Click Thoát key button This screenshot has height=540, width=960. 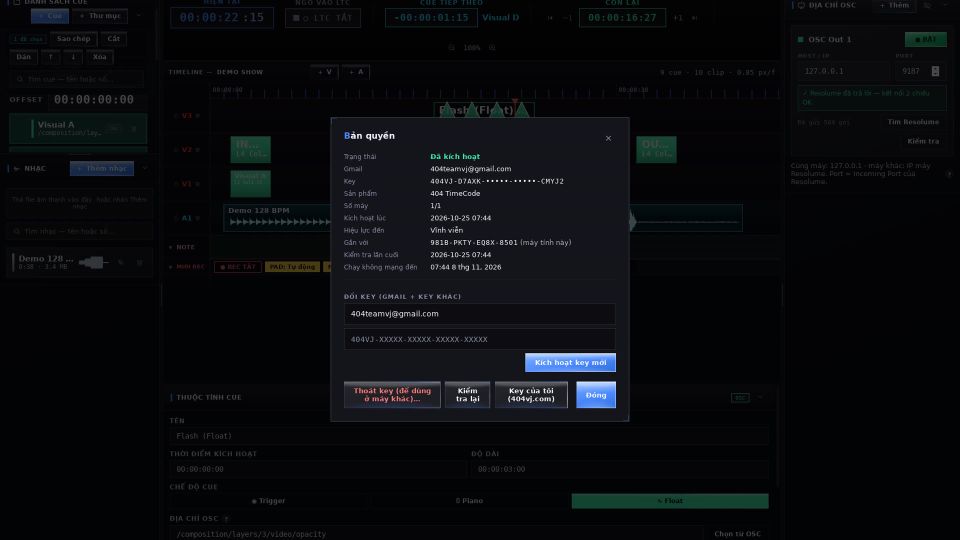tap(392, 395)
